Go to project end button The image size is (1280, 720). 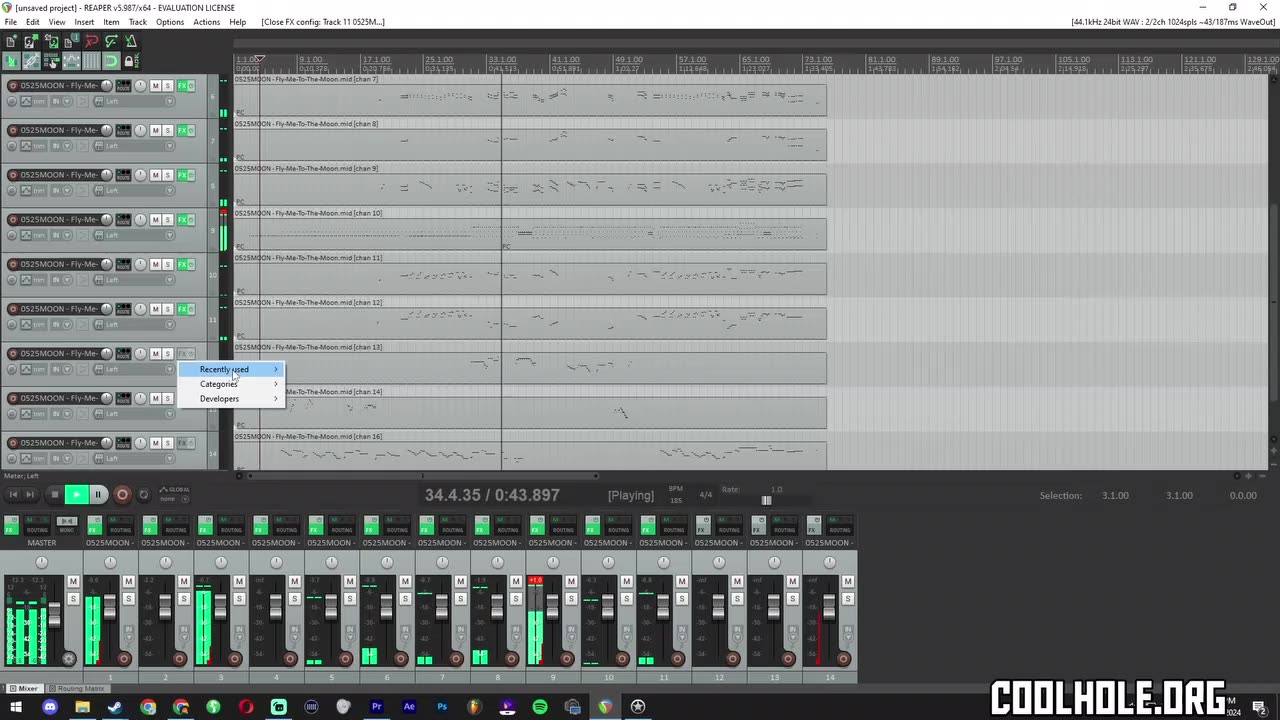coord(30,494)
